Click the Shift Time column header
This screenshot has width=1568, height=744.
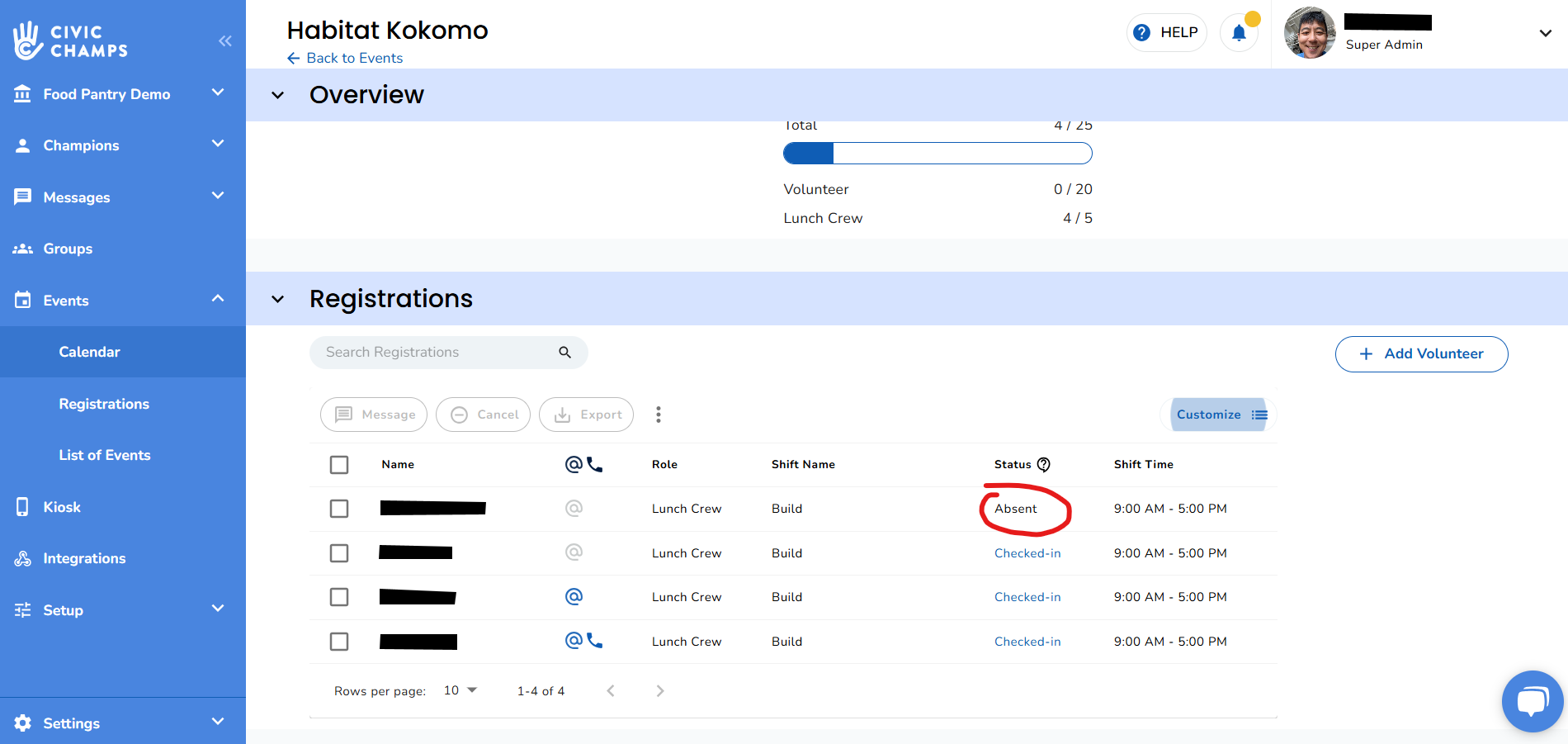(1144, 464)
